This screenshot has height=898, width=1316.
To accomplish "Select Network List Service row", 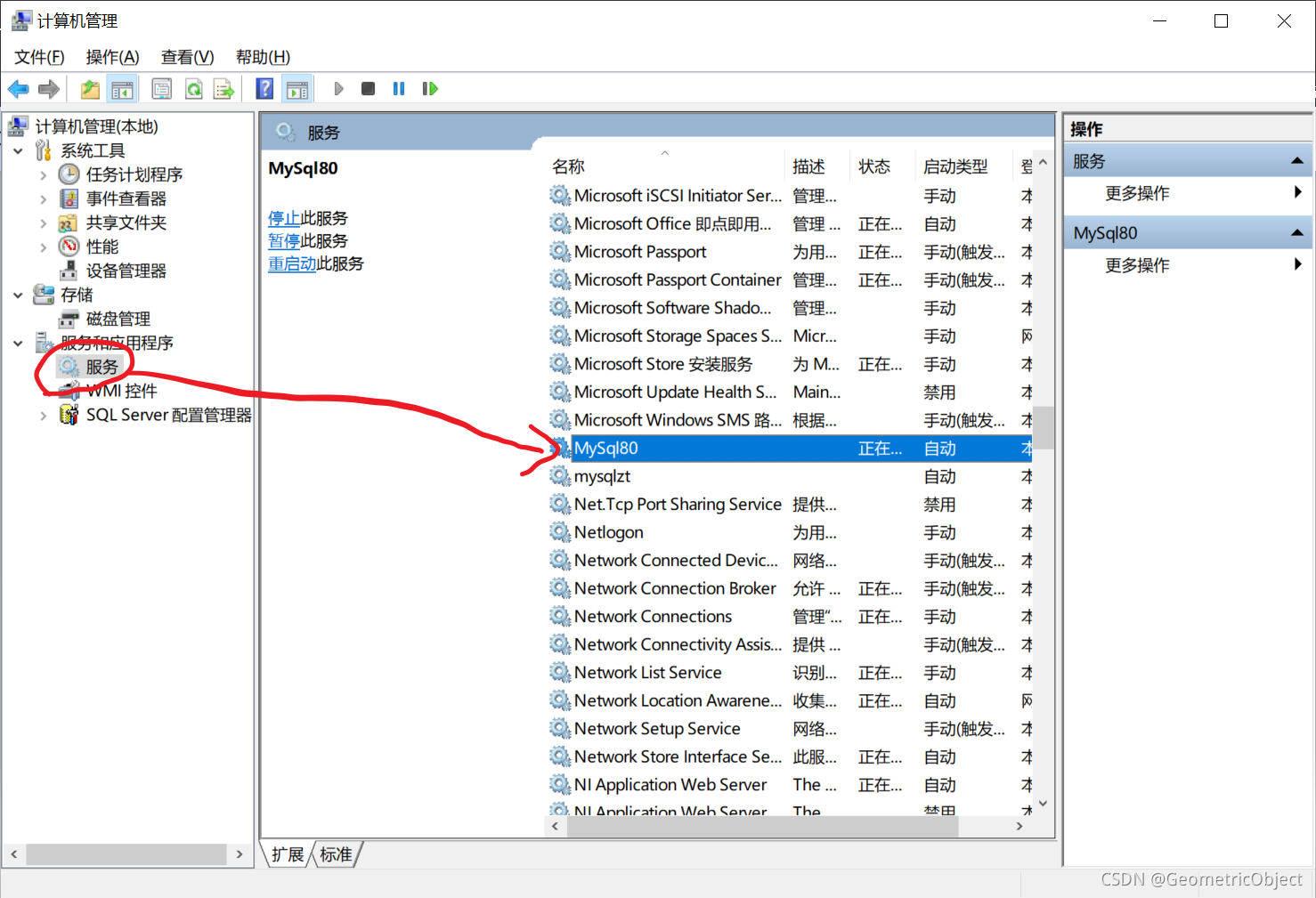I will [x=789, y=673].
